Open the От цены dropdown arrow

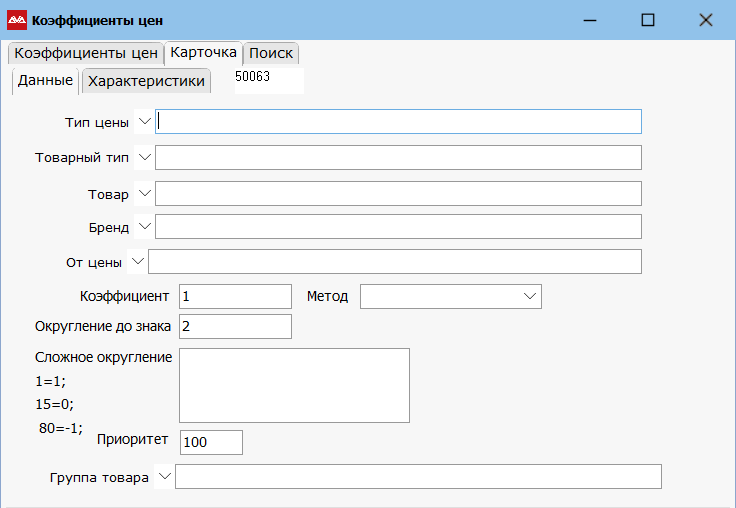click(137, 261)
